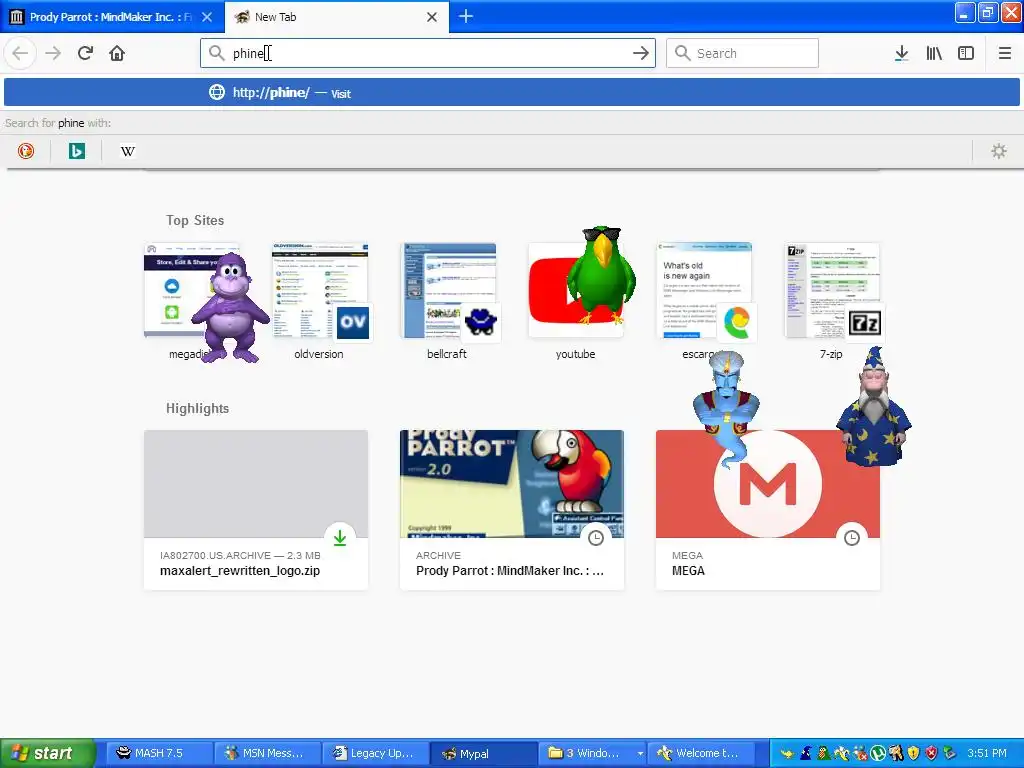1024x768 pixels.
Task: Search with Wikipedia engine icon
Action: [127, 152]
